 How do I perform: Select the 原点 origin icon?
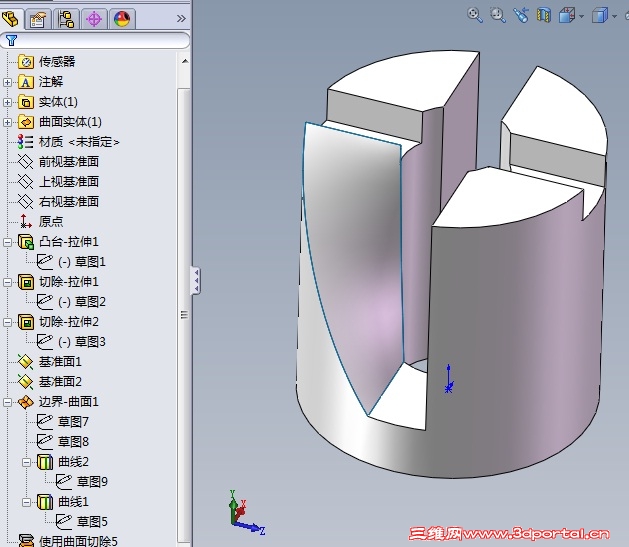pyautogui.click(x=26, y=221)
